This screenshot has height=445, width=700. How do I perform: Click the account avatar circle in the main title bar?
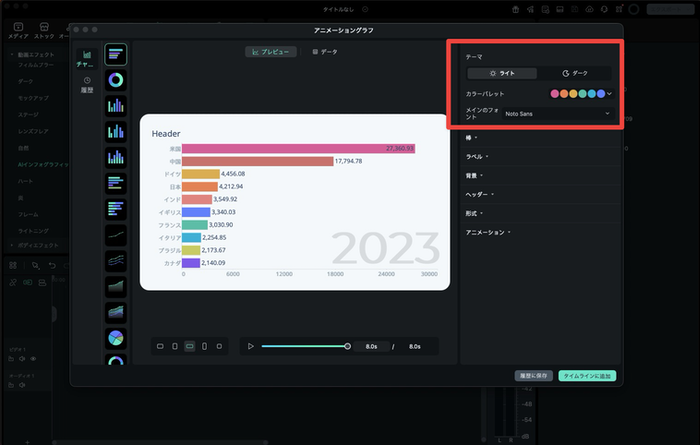pos(633,9)
